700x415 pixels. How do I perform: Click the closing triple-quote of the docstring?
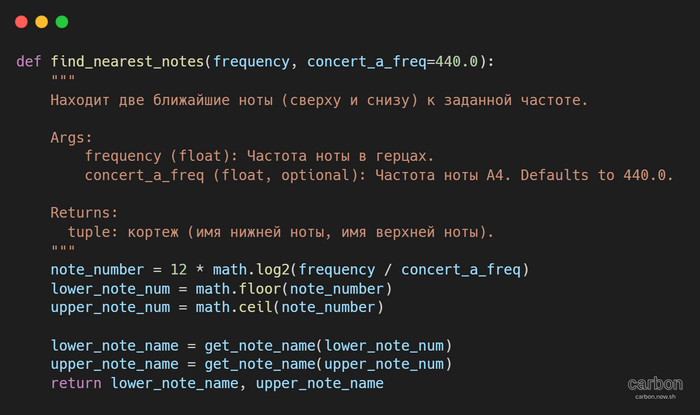(63, 250)
